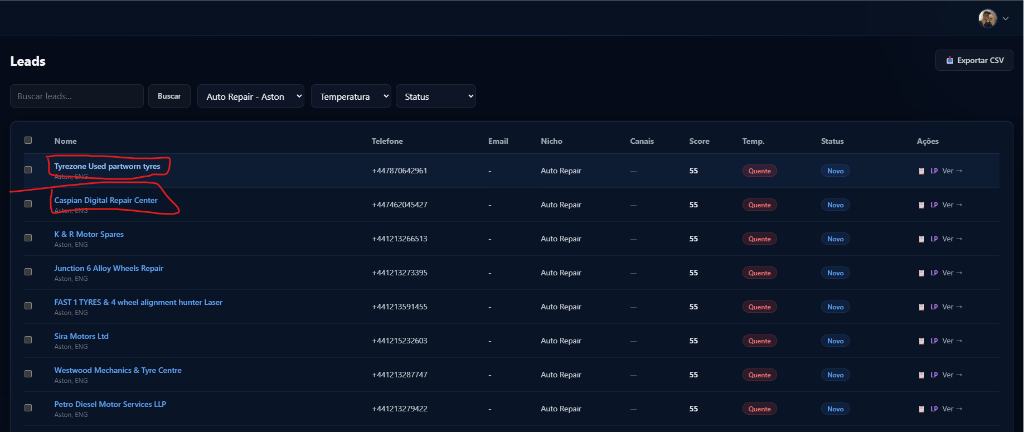This screenshot has height=432, width=1024.
Task: Click the Temp. column header
Action: 753,141
